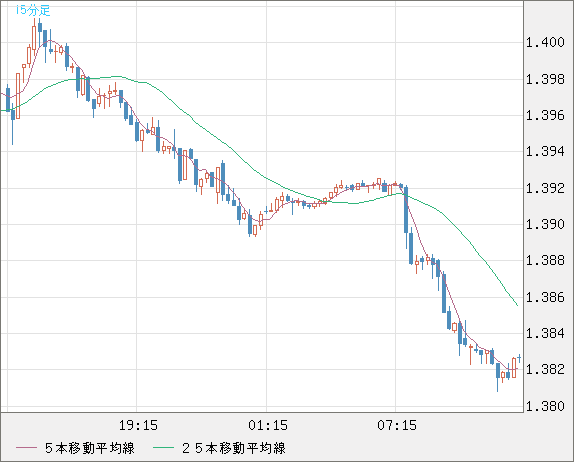Click the 1.390 price axis label
The image size is (574, 462).
545,224
